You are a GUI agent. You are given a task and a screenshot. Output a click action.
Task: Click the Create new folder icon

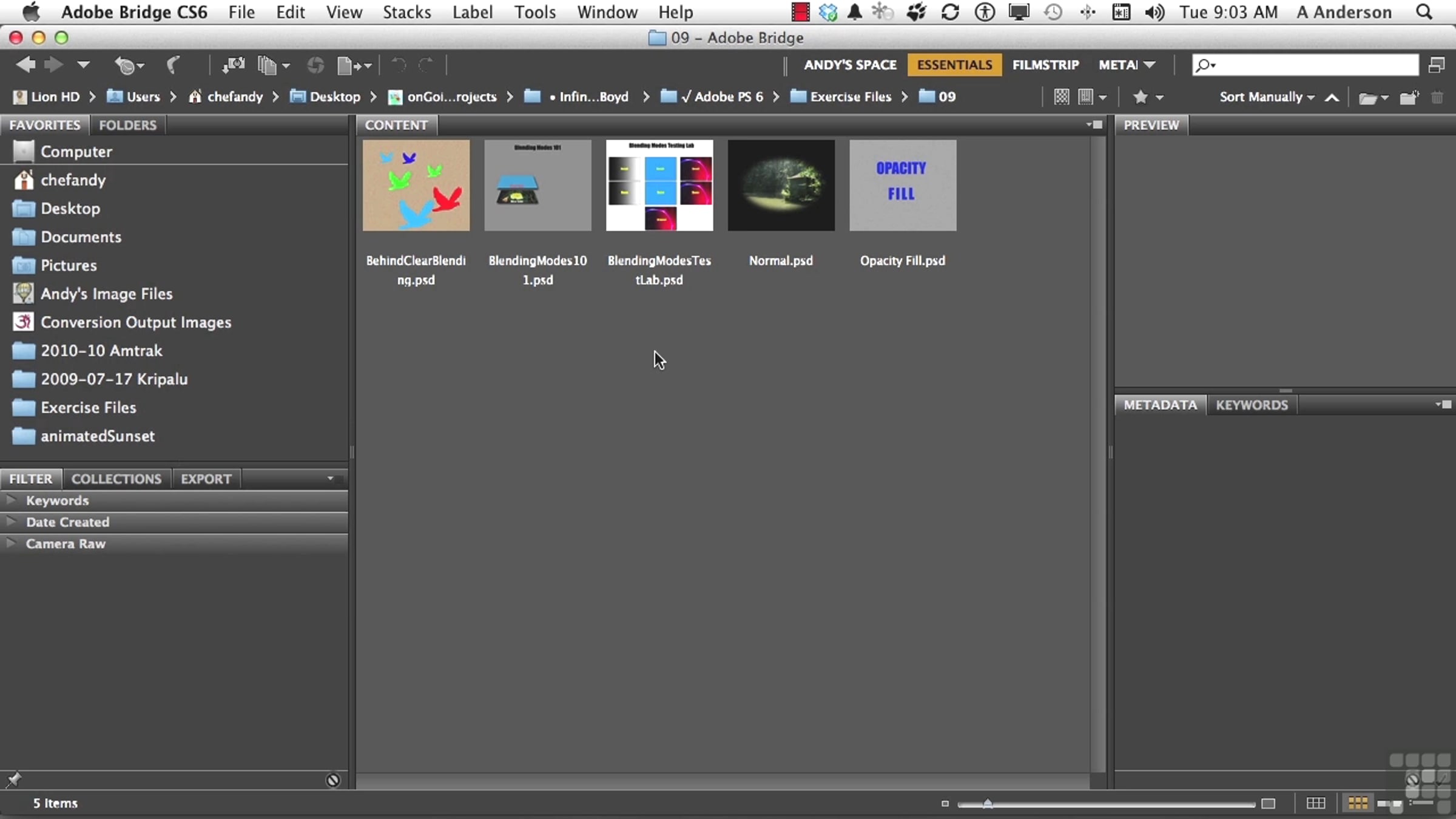coord(1409,97)
